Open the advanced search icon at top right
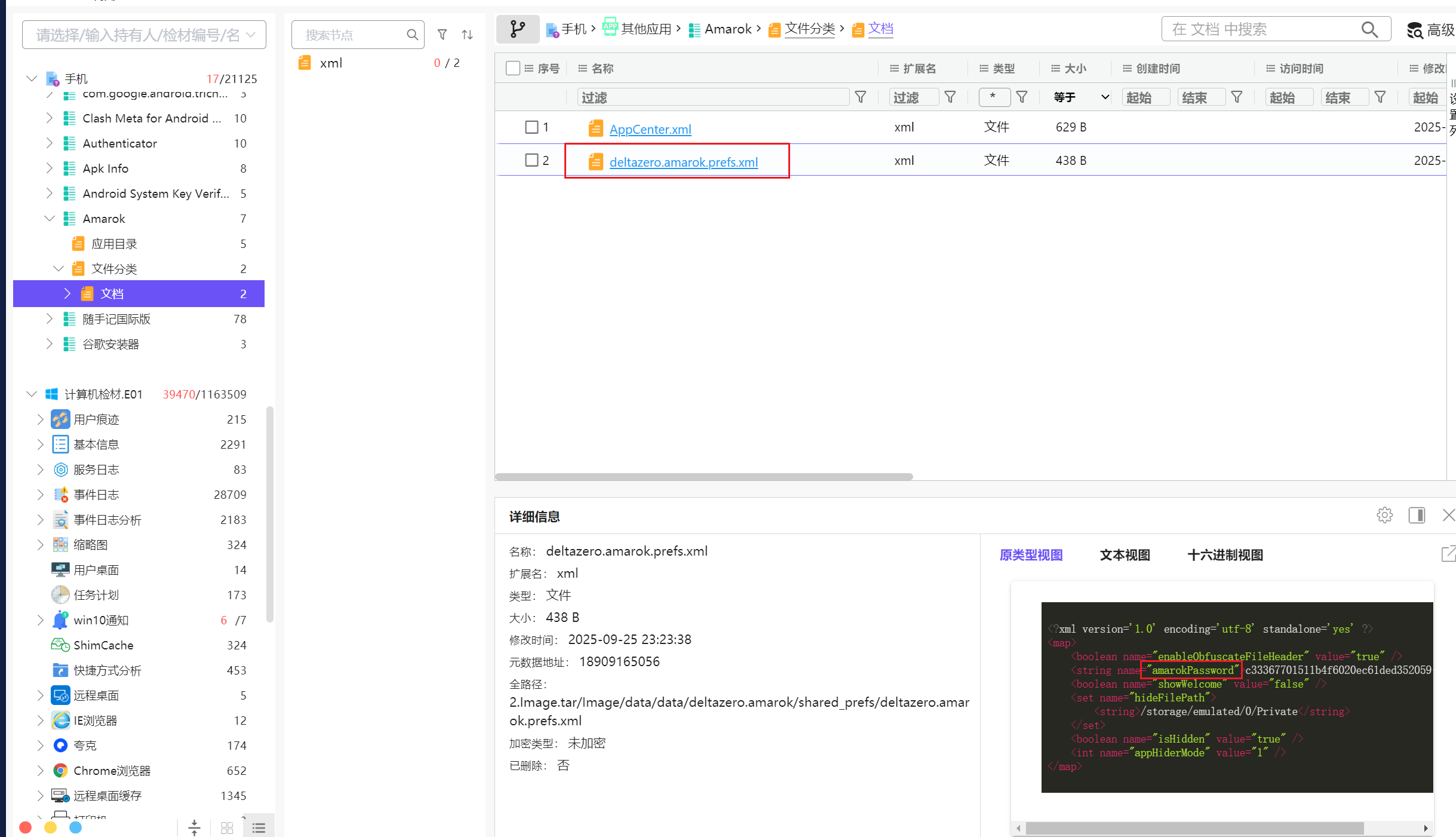Image resolution: width=1456 pixels, height=837 pixels. coord(1415,30)
